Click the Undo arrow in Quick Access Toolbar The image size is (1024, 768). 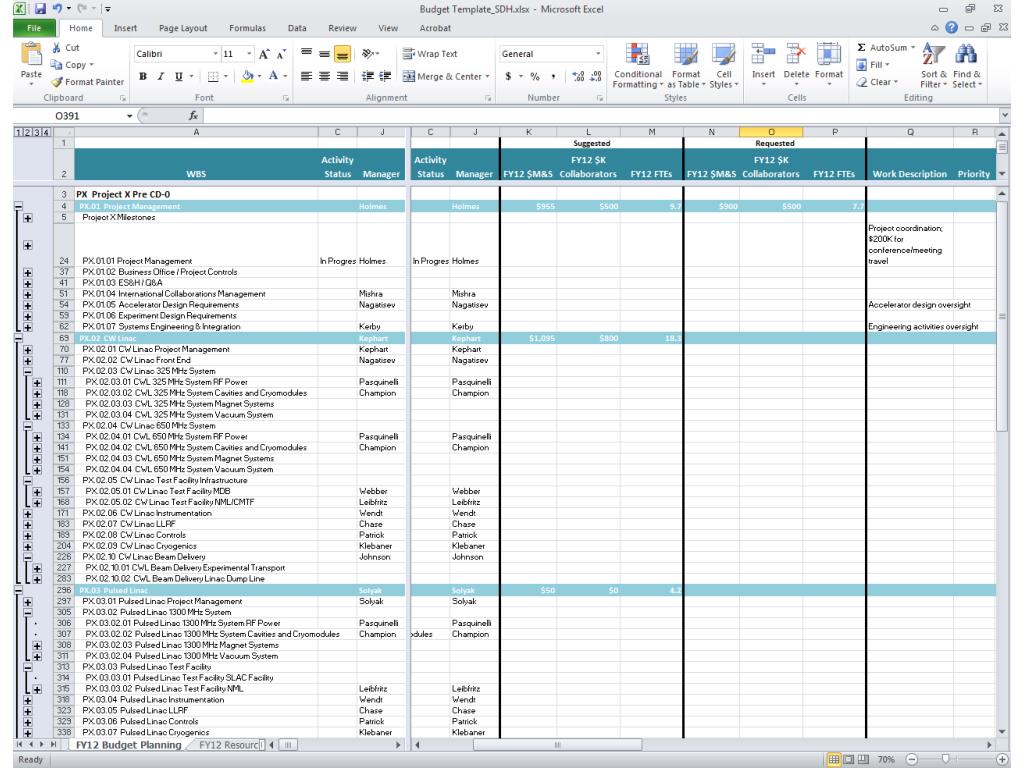click(57, 9)
